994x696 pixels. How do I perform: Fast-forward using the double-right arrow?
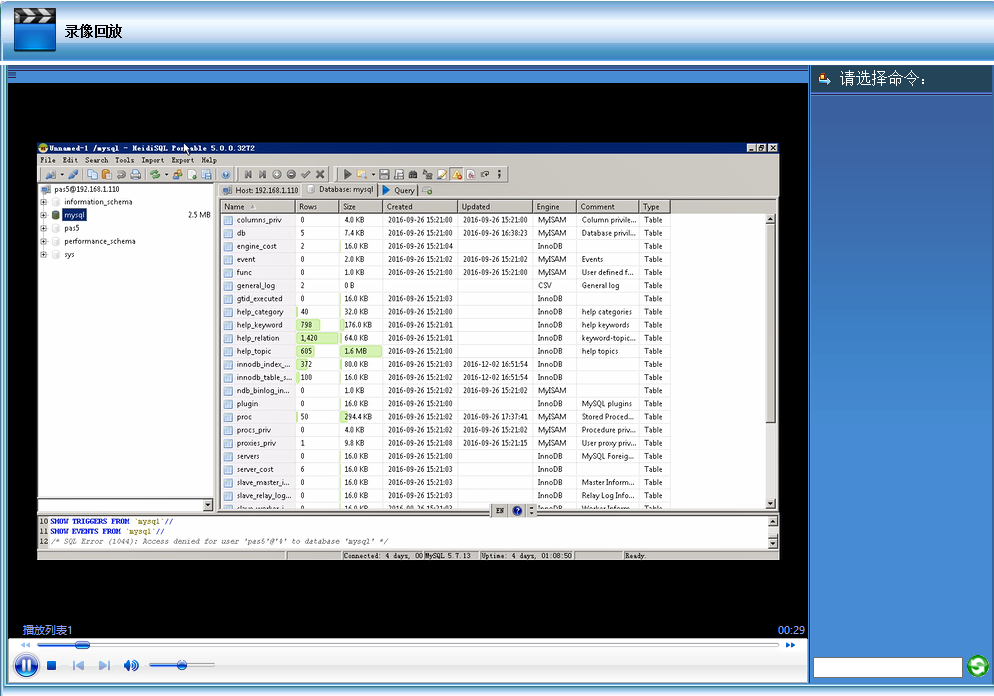click(x=790, y=645)
